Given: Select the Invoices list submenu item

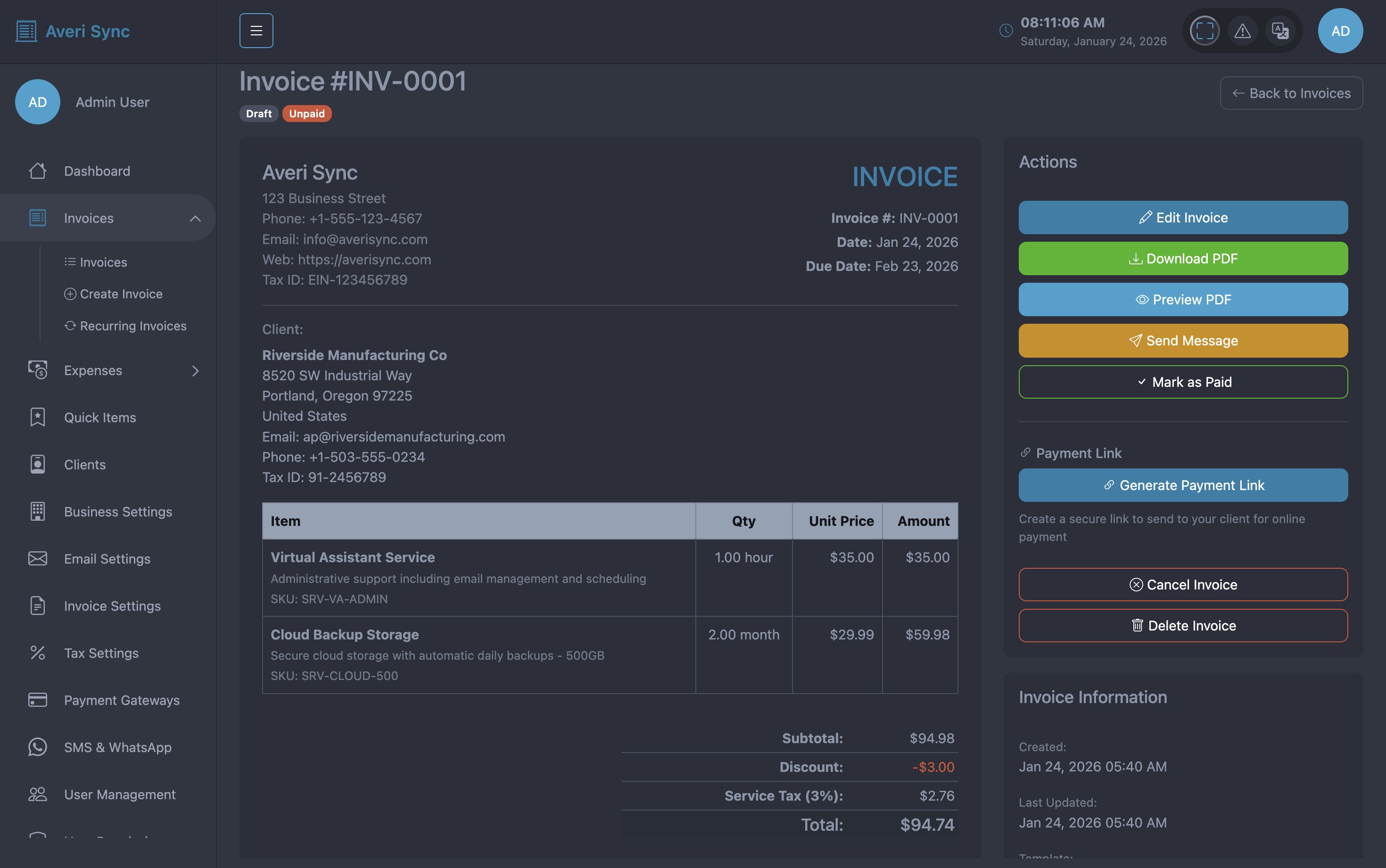Looking at the screenshot, I should [103, 262].
